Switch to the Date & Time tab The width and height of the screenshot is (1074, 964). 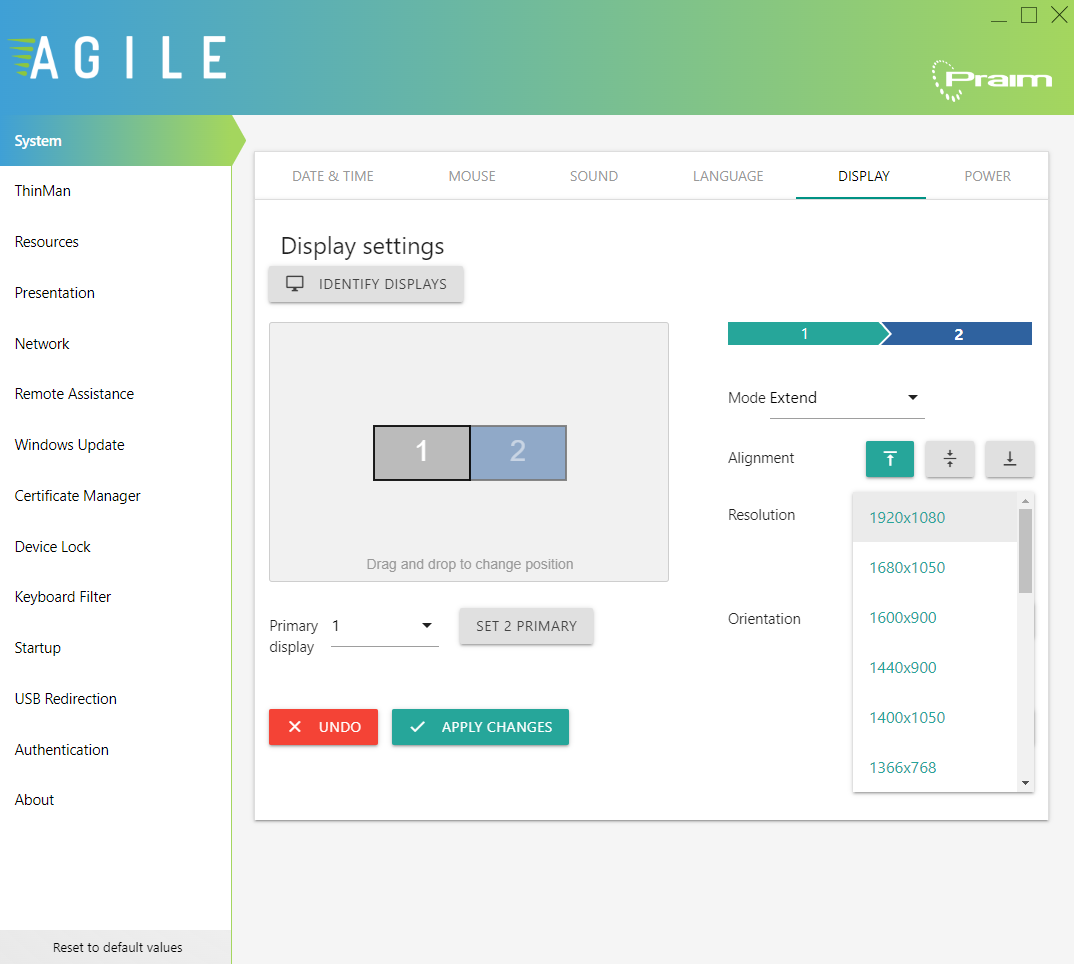click(333, 176)
